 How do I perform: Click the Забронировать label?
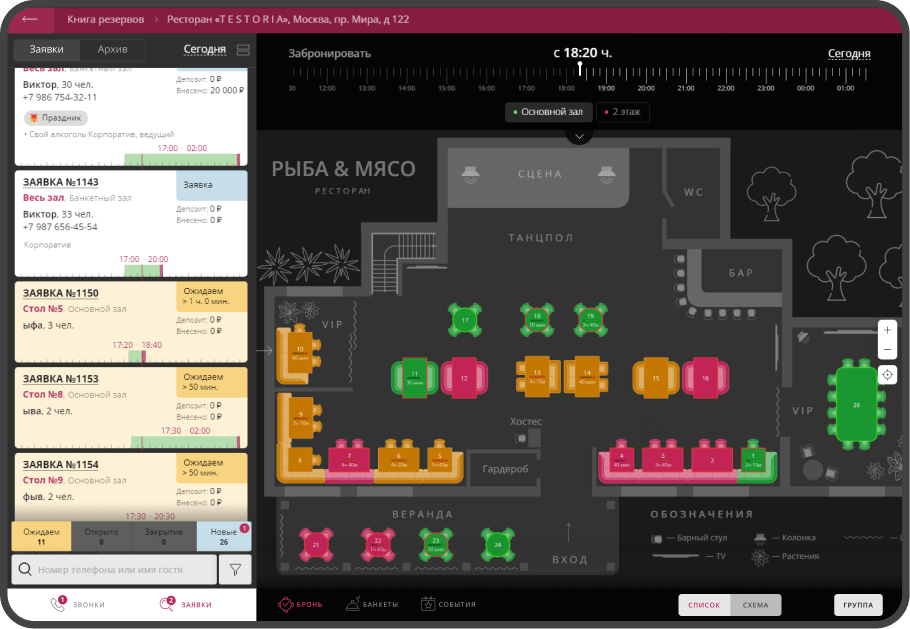click(330, 53)
